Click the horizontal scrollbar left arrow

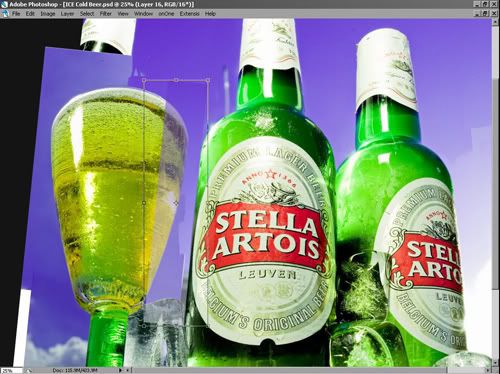128,370
